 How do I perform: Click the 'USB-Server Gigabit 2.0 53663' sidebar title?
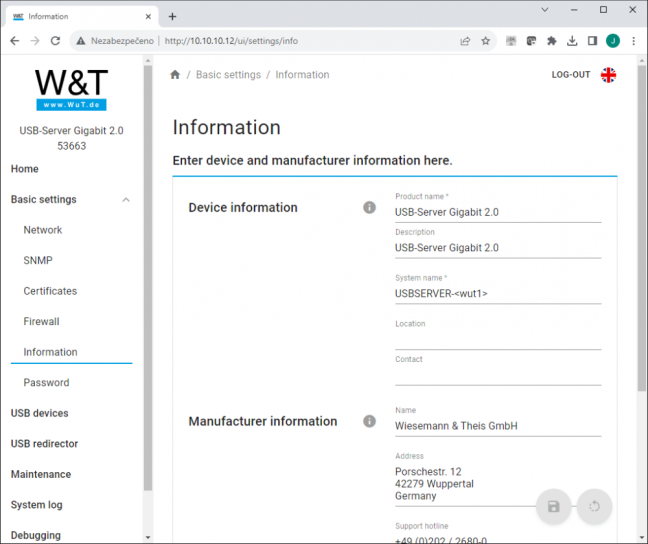pos(71,138)
